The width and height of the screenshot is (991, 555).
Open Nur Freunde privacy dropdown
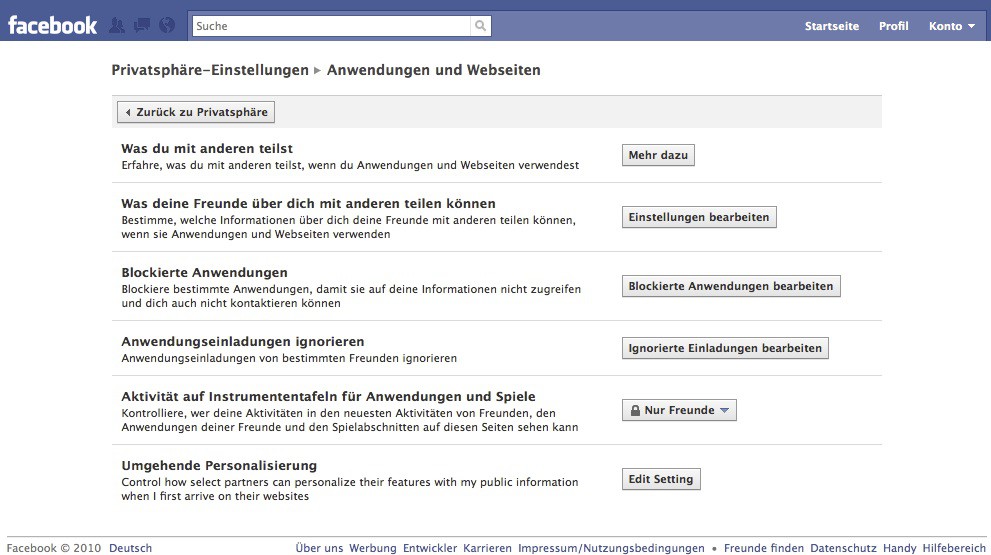(679, 410)
